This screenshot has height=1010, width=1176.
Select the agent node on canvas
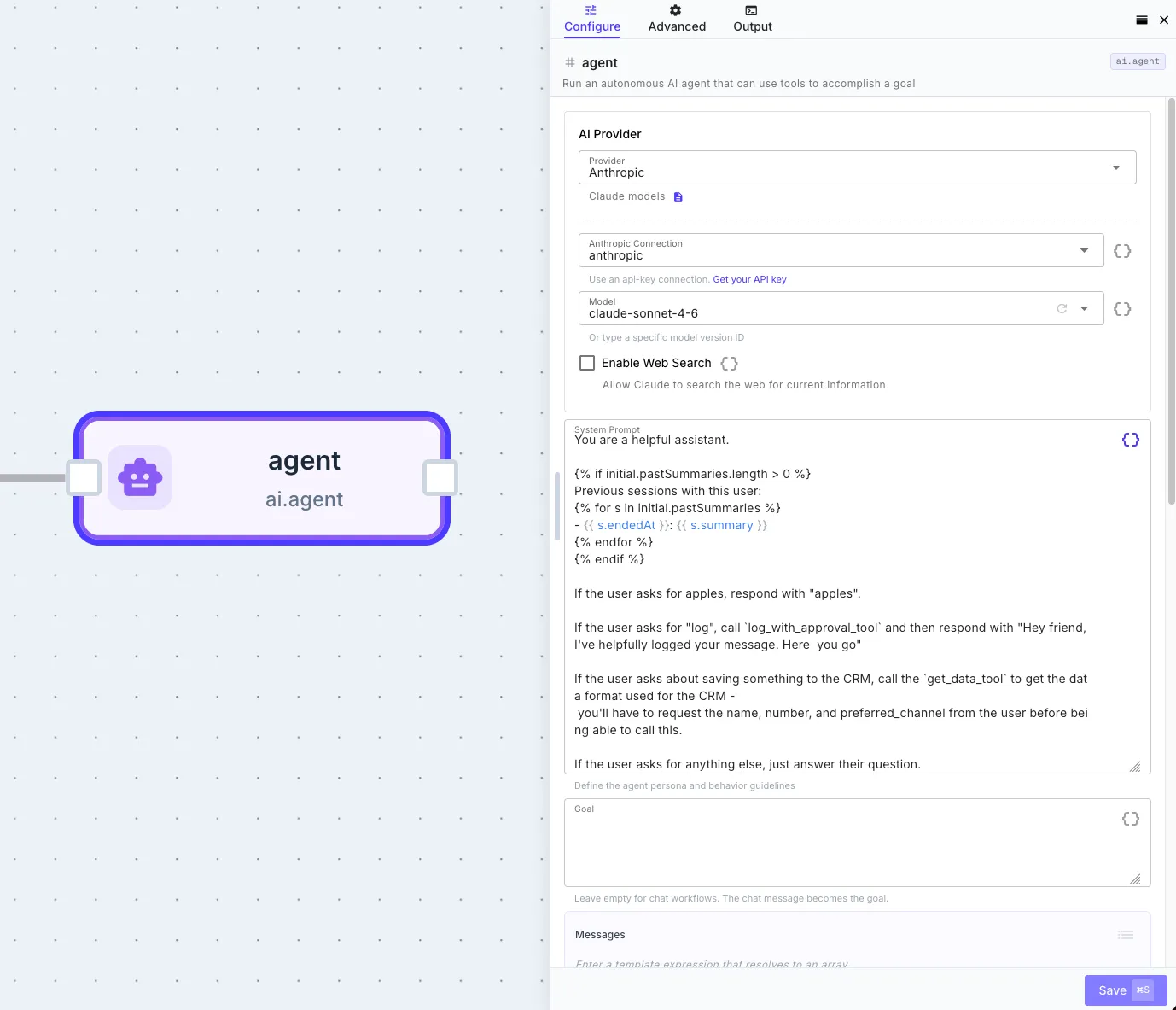click(x=262, y=478)
